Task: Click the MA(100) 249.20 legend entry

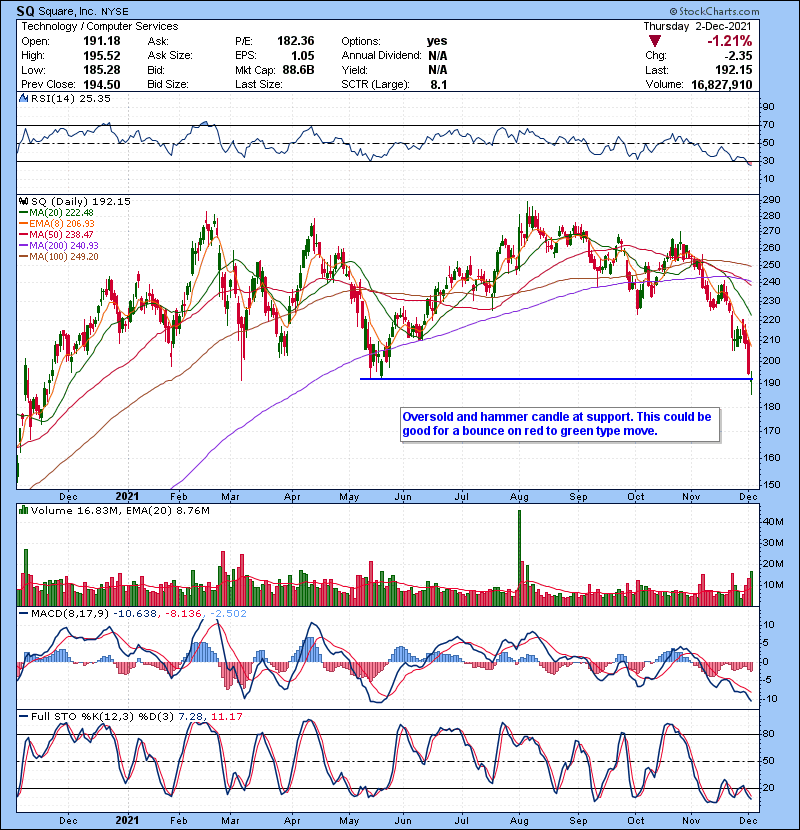Action: click(x=59, y=257)
